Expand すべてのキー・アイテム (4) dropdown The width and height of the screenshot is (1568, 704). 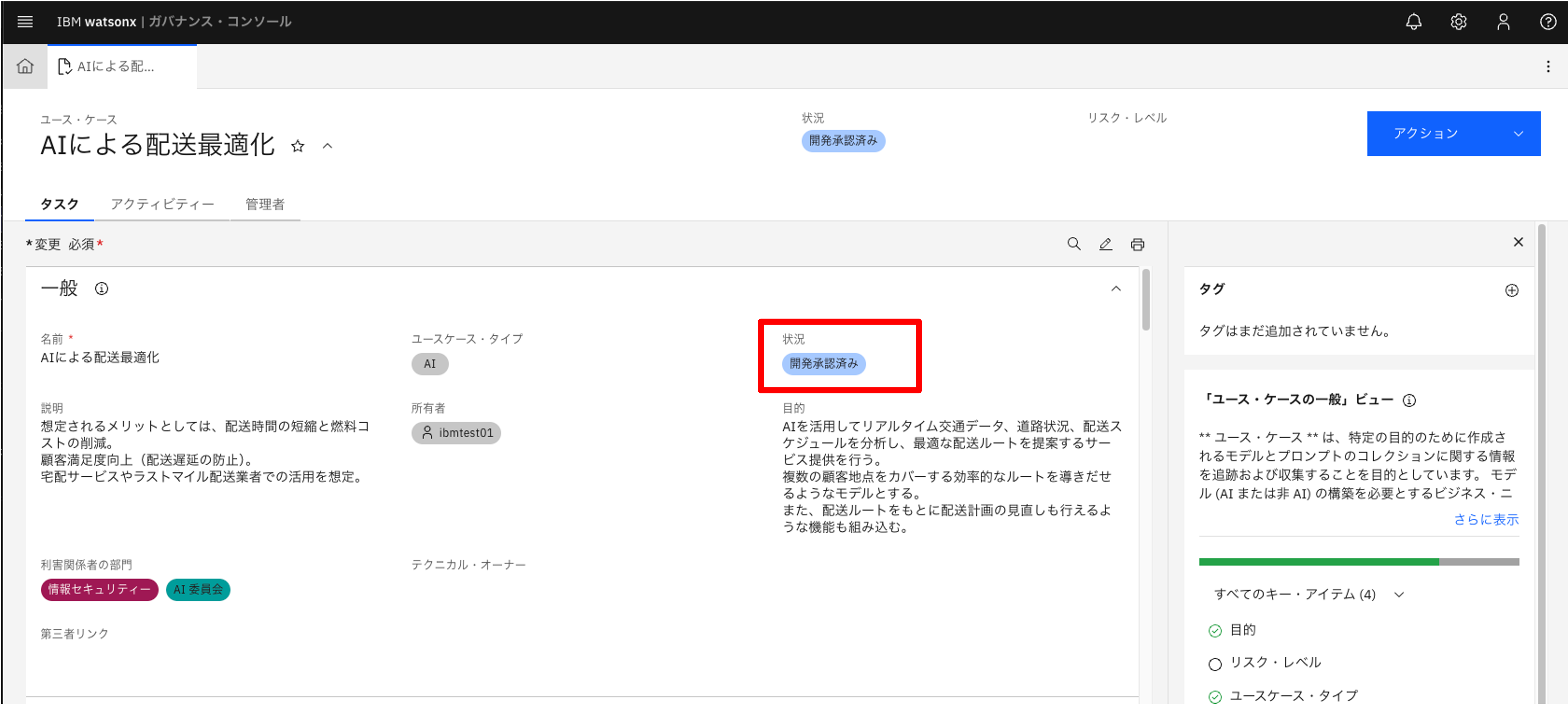pos(1399,594)
